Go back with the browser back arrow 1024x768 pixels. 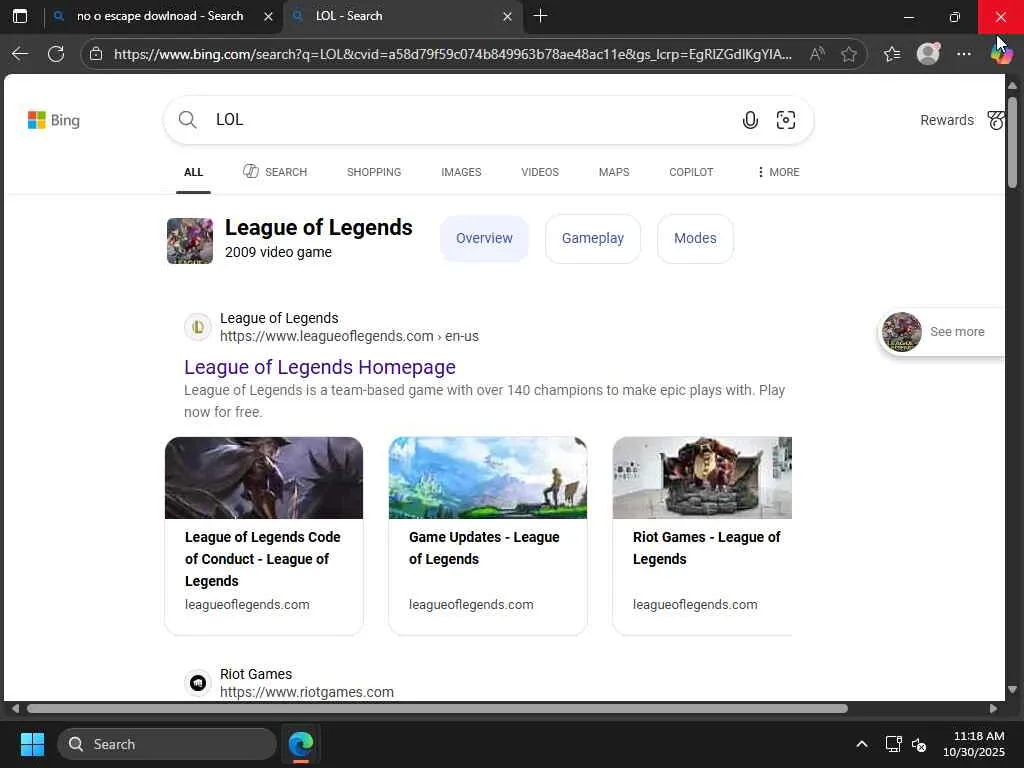[x=20, y=54]
